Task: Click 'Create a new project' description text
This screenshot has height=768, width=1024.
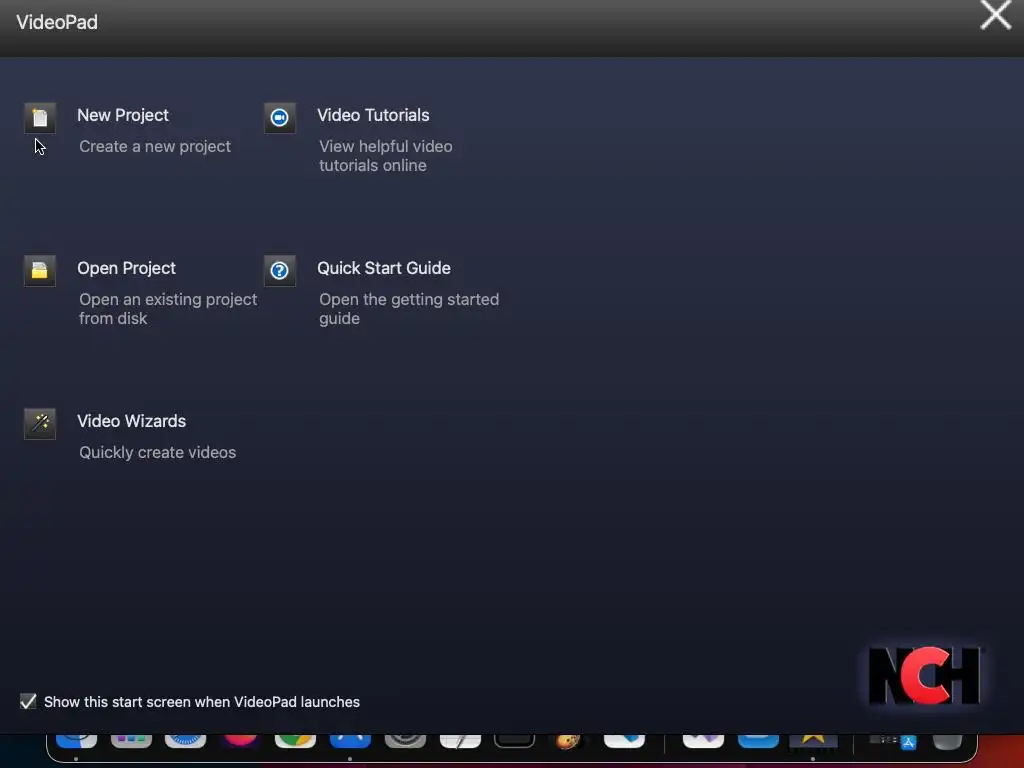Action: 155,146
